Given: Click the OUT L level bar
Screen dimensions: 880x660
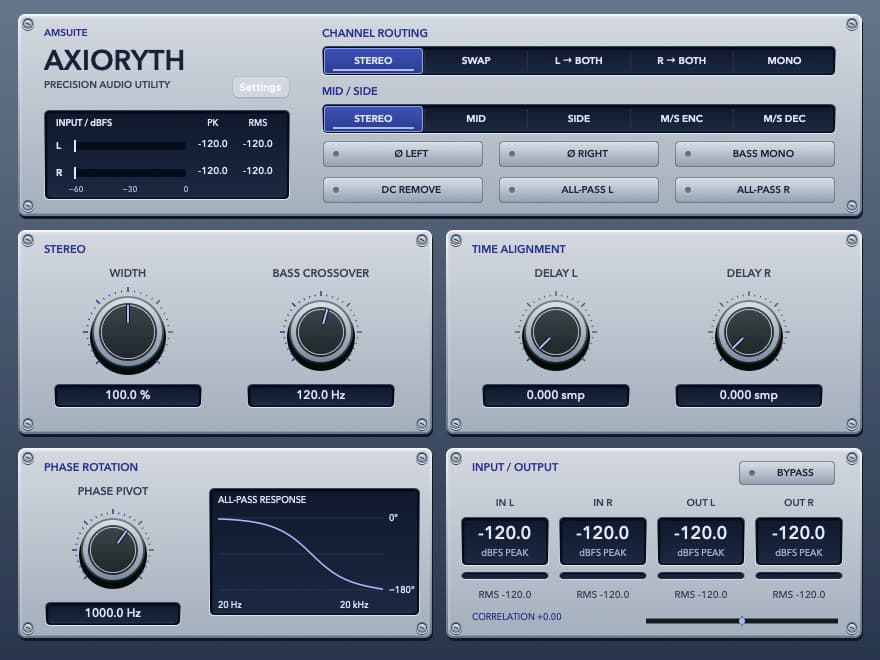Looking at the screenshot, I should 700,576.
